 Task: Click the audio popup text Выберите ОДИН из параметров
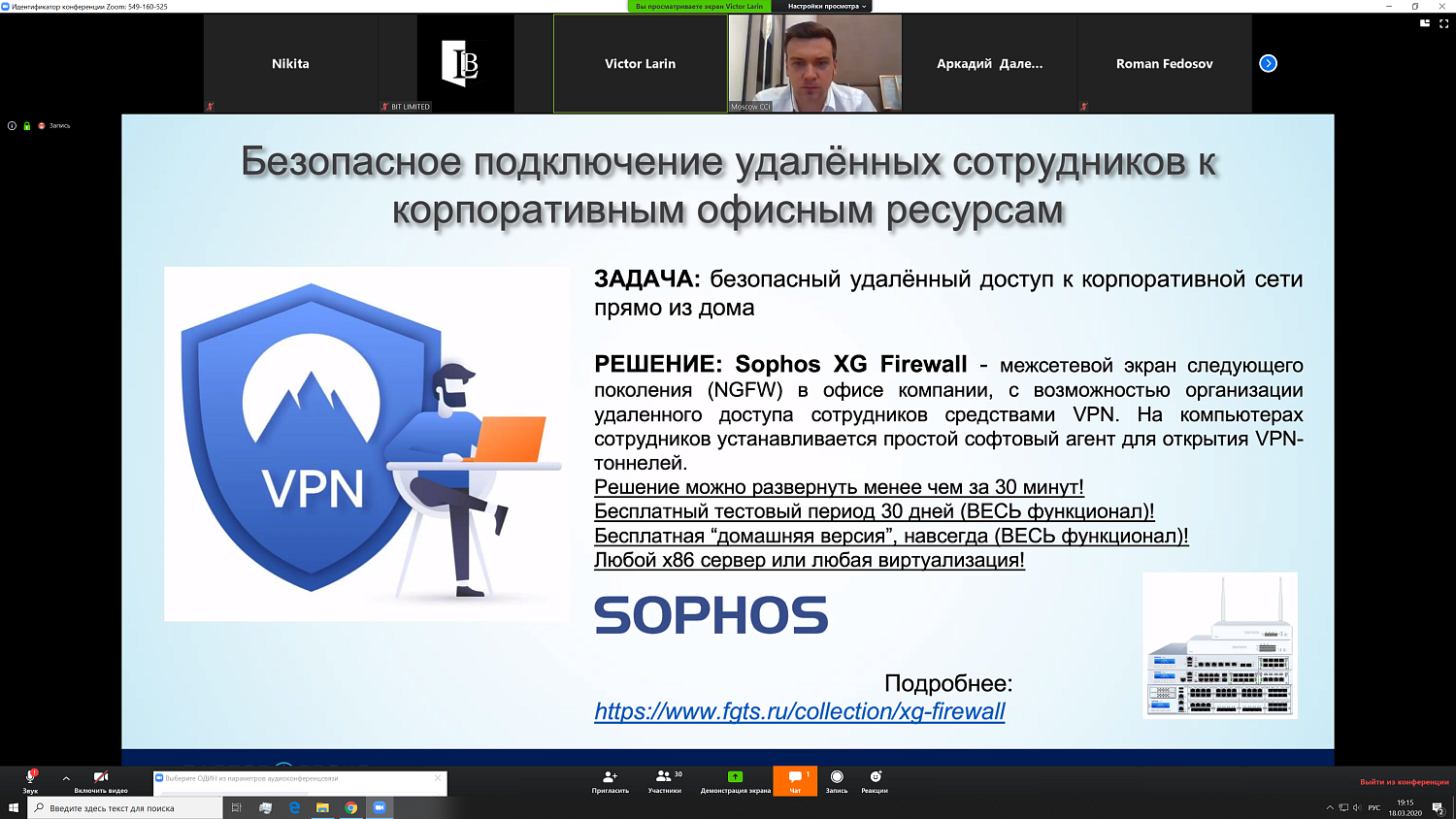[251, 778]
